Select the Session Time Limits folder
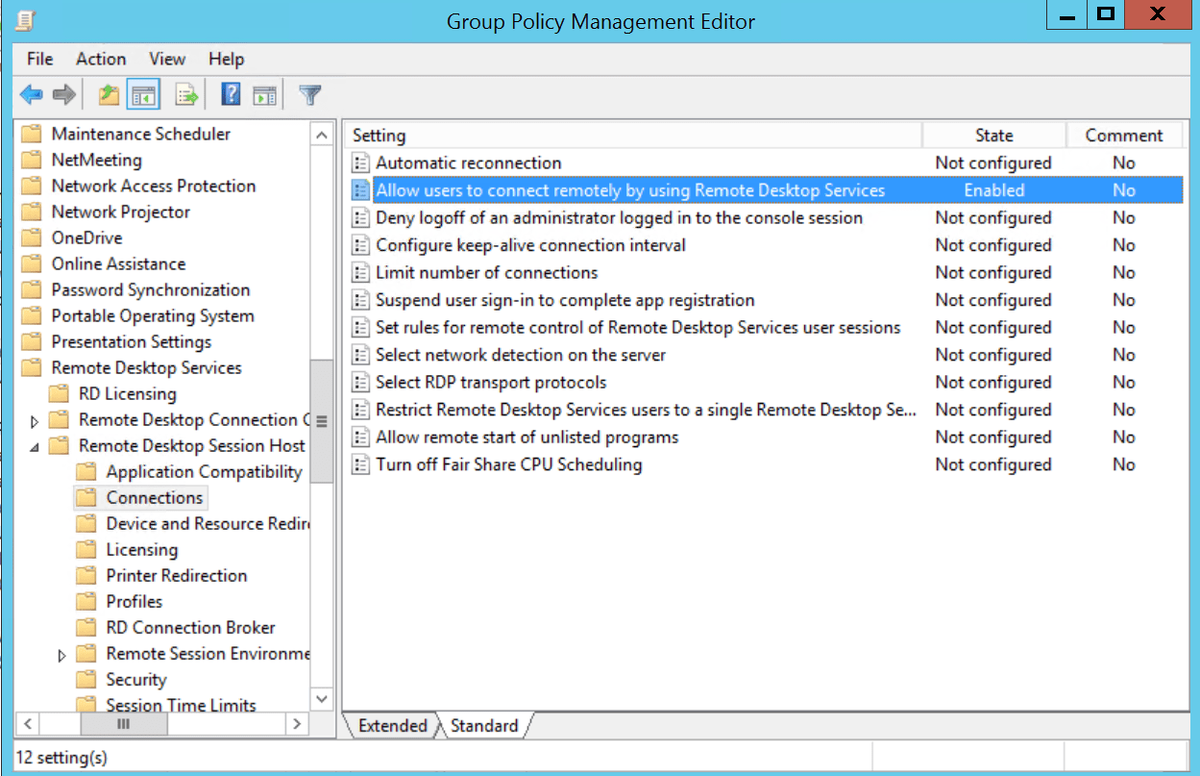This screenshot has height=776, width=1200. point(181,705)
